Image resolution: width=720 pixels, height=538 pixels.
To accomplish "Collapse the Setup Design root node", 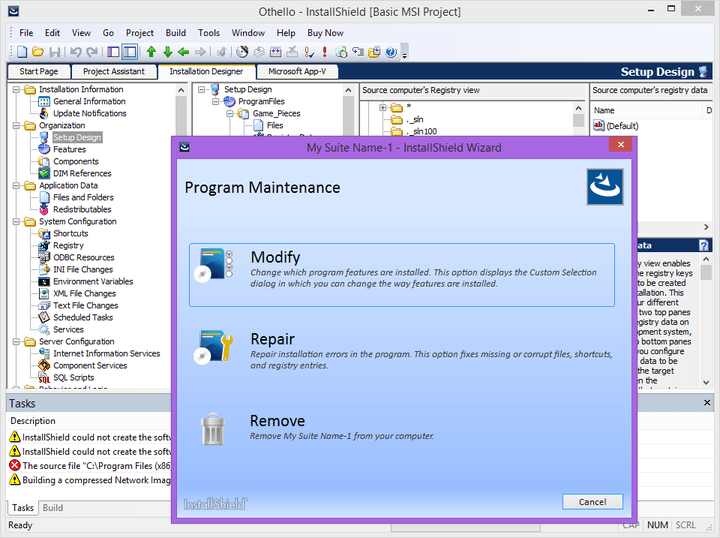I will (x=201, y=90).
